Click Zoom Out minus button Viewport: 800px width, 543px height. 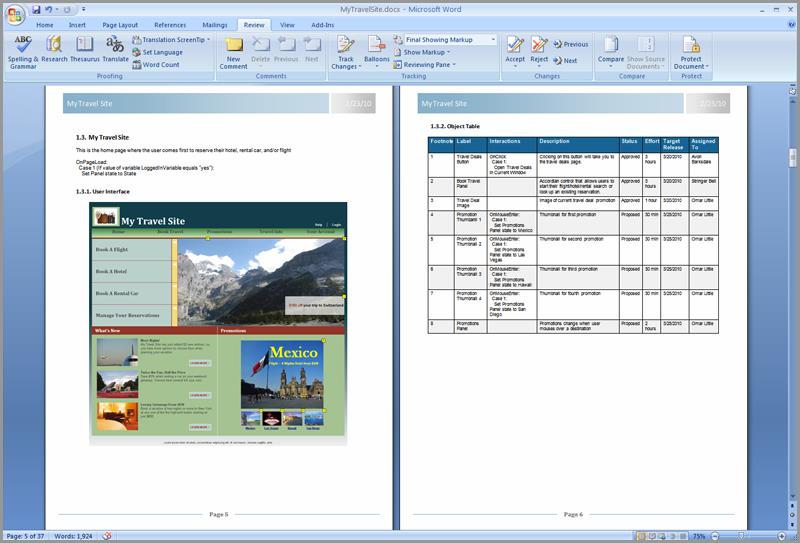coord(715,536)
